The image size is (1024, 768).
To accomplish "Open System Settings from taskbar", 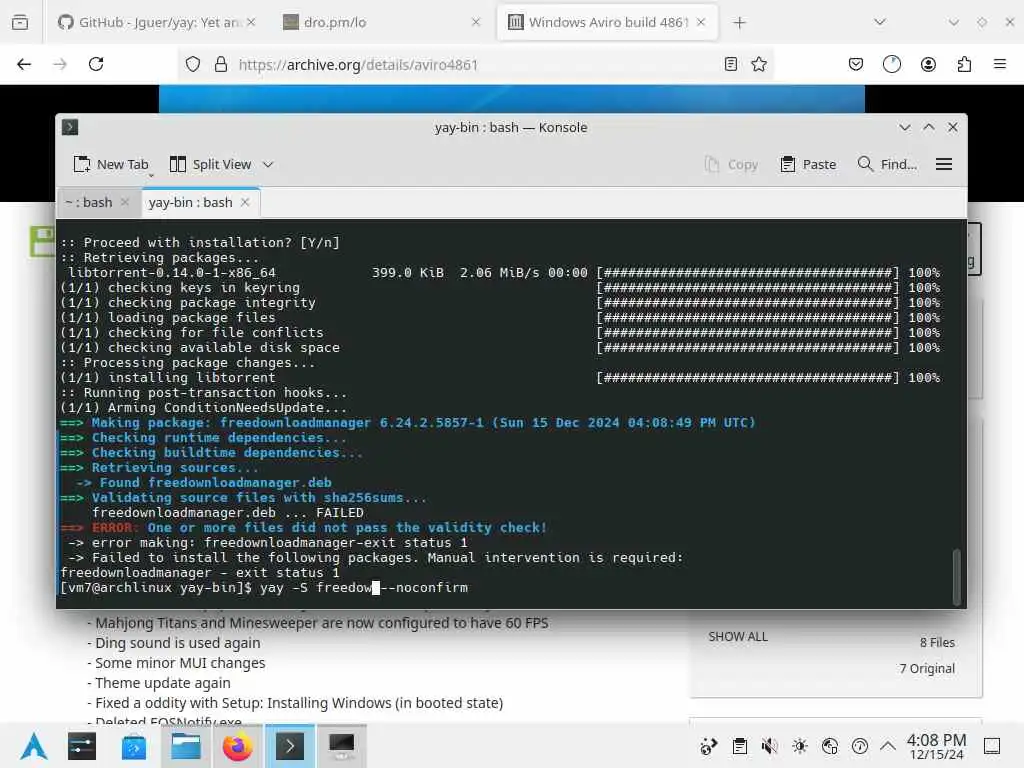I will point(82,746).
